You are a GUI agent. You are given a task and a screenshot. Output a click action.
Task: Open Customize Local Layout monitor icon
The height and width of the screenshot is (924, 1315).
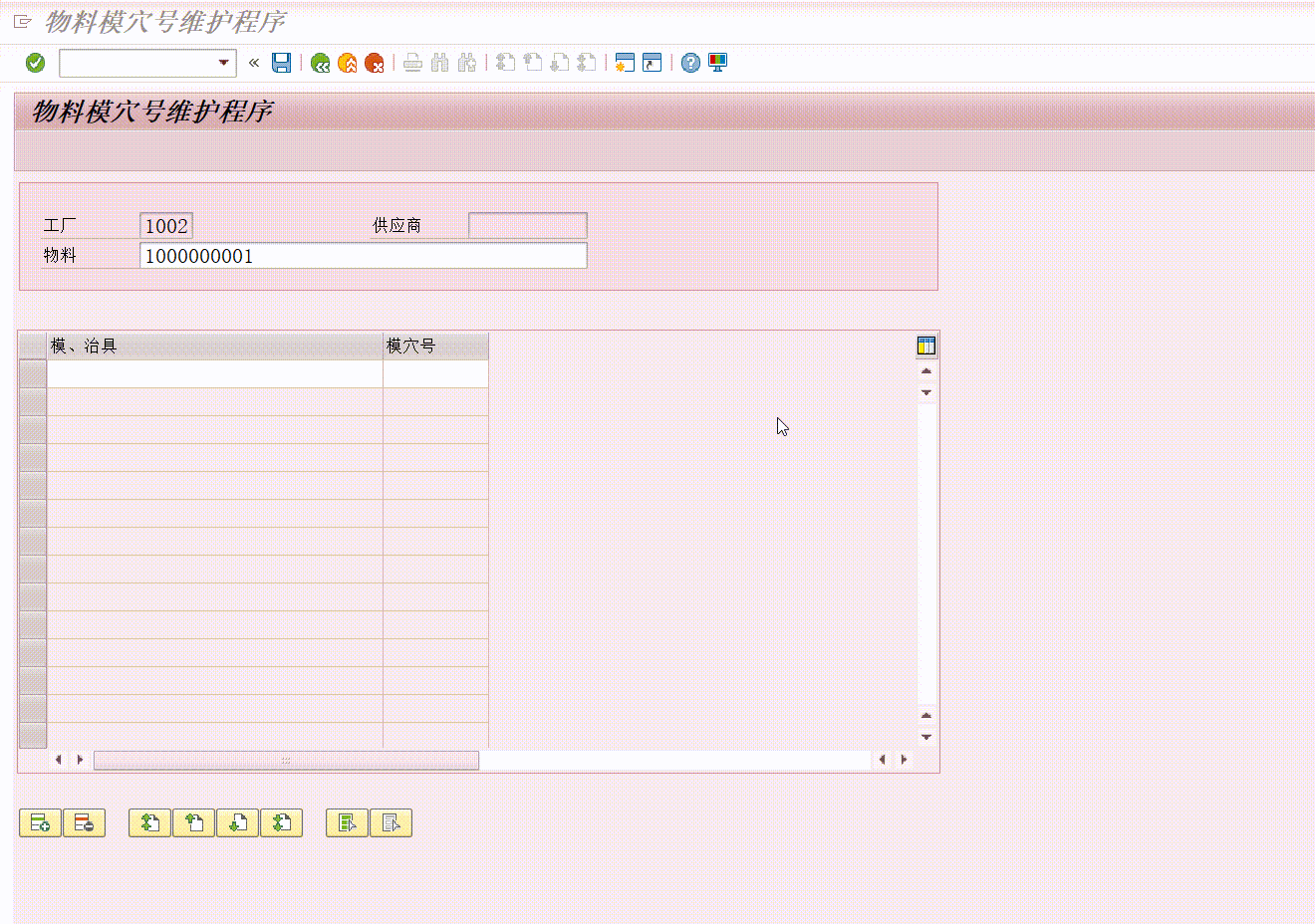(717, 63)
